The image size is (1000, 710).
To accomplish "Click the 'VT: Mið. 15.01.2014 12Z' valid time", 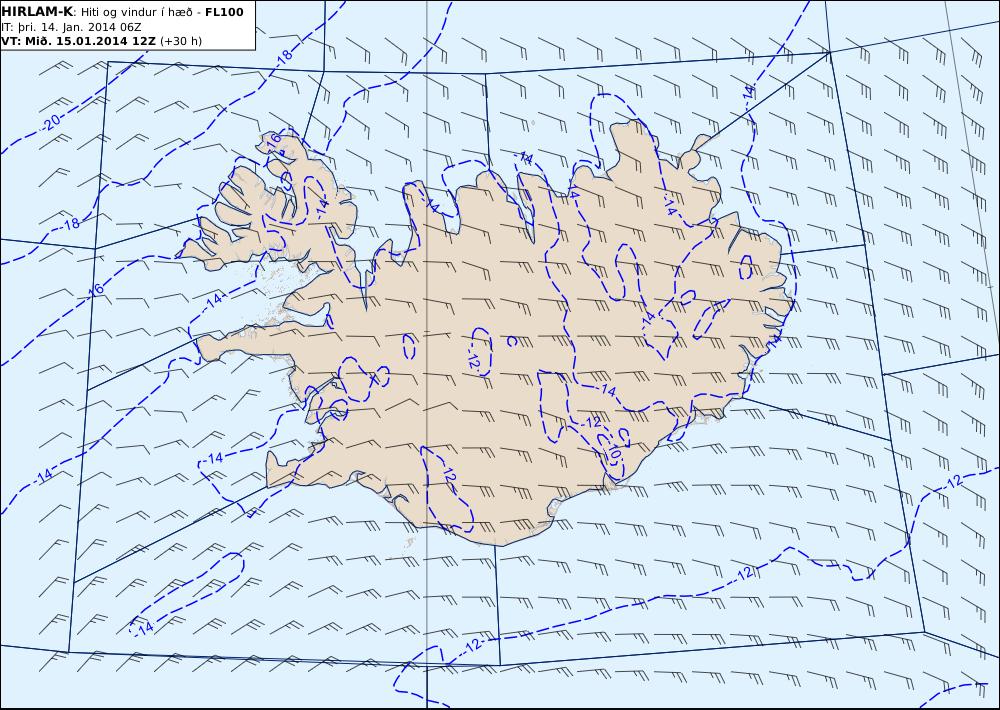I will (x=78, y=41).
